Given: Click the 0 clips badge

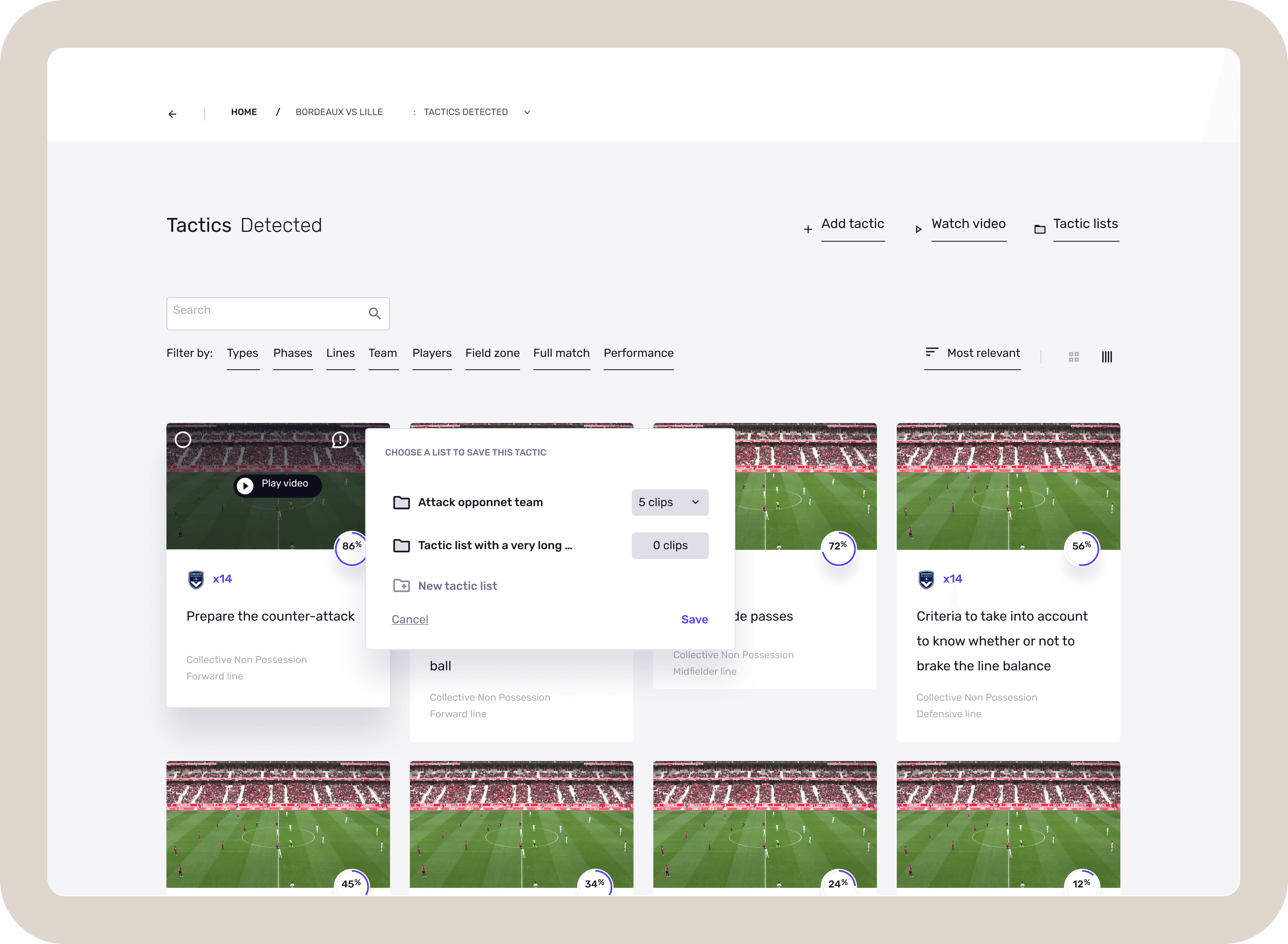Looking at the screenshot, I should (x=670, y=546).
